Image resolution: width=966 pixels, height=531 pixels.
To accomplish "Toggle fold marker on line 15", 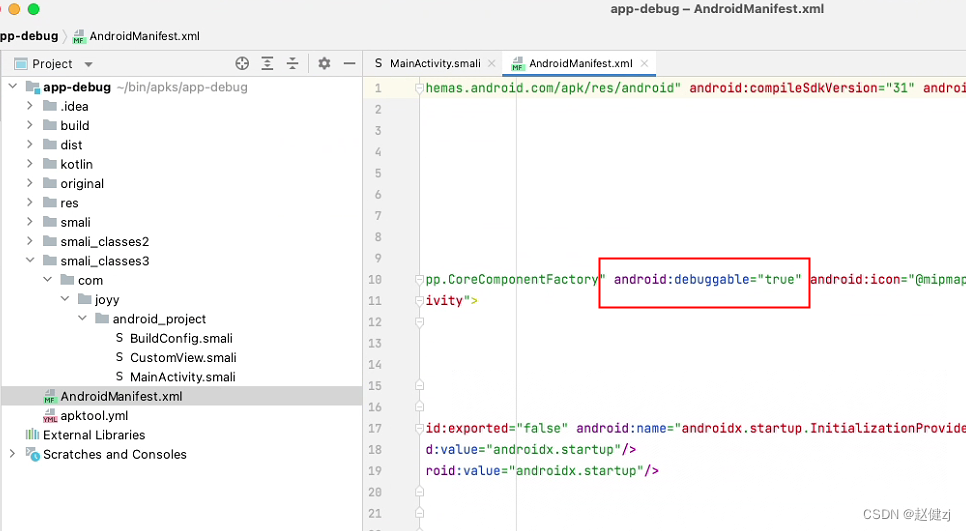I will click(x=420, y=386).
